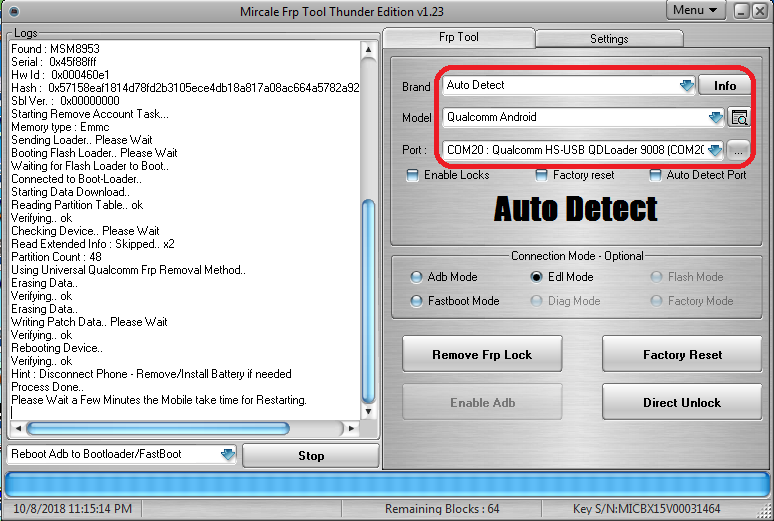The height and width of the screenshot is (521, 774).
Task: Click 'Using Universal Qualcomm Frp Removal Method' line
Action: (128, 270)
